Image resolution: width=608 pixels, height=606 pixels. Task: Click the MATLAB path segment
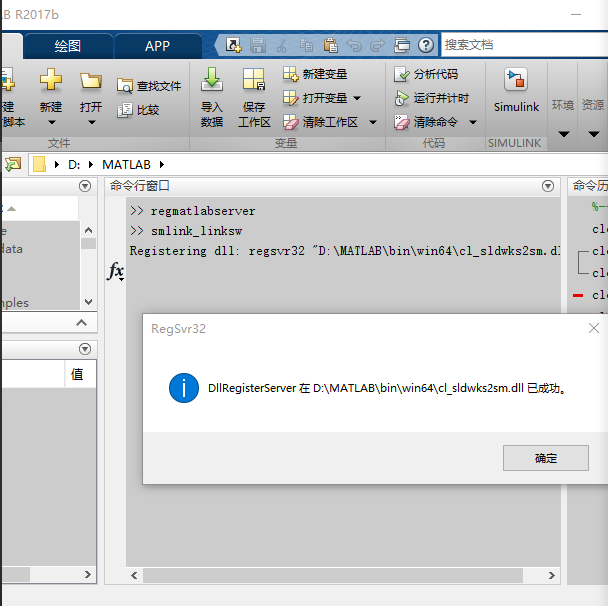pyautogui.click(x=126, y=165)
